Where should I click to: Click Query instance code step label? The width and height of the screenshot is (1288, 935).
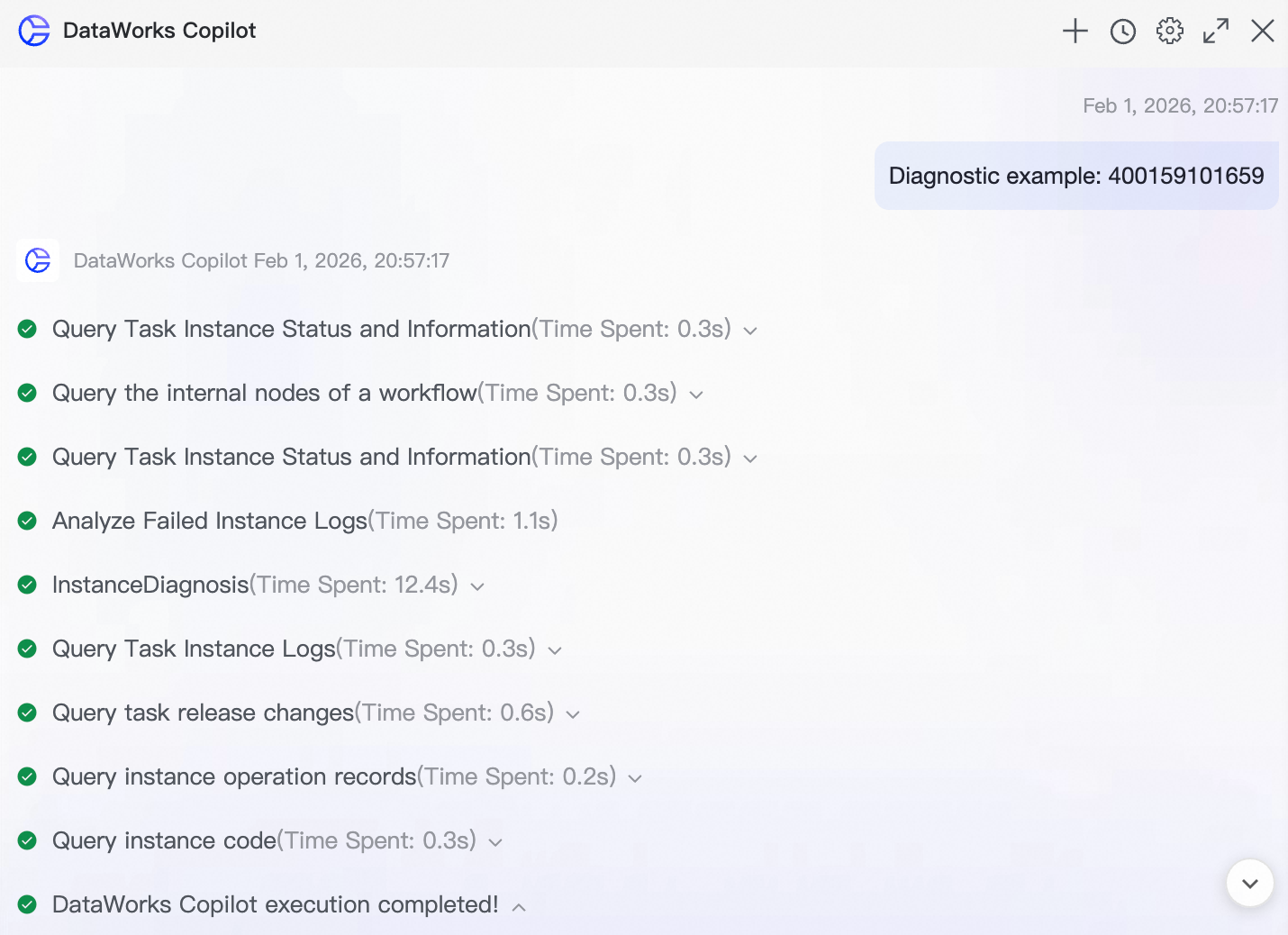click(164, 840)
